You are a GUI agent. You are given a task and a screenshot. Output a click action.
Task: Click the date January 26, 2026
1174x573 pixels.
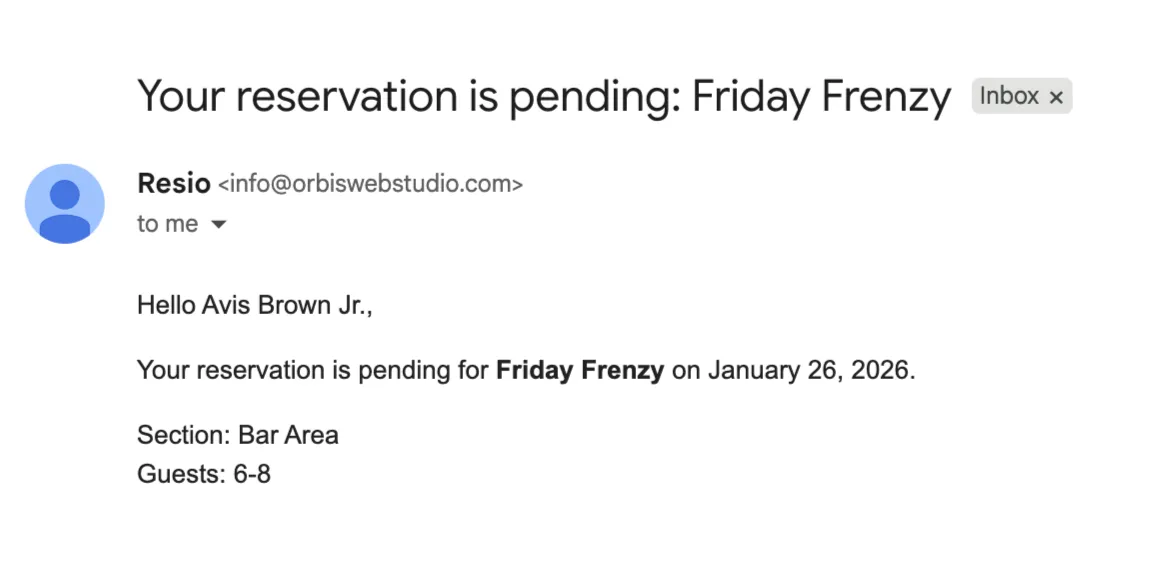point(810,371)
